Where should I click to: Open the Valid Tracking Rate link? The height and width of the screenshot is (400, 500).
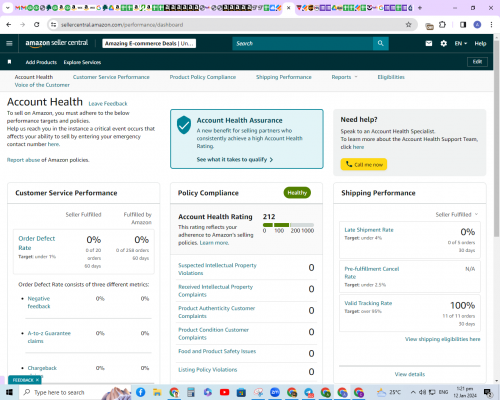click(368, 303)
